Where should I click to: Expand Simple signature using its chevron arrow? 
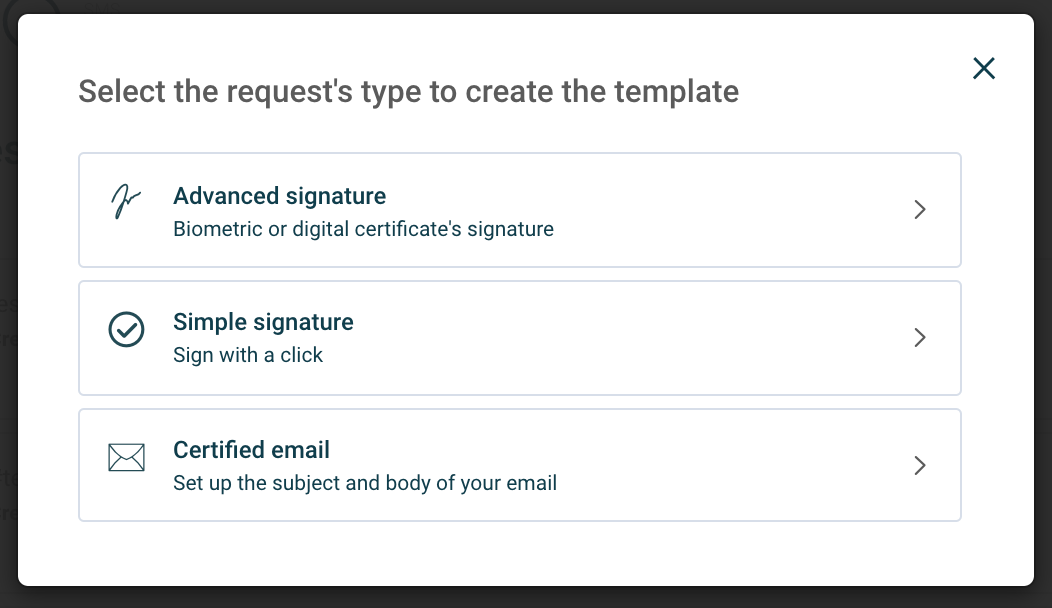pos(920,337)
